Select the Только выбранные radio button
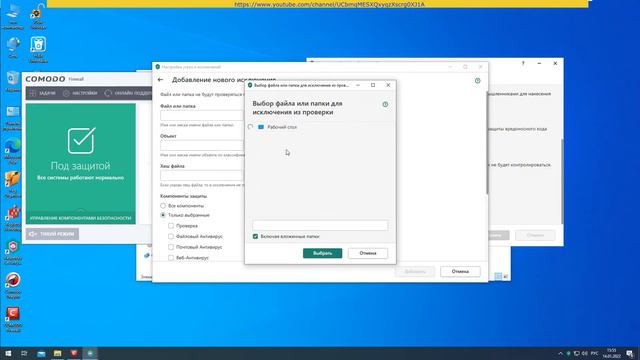The image size is (640, 360). click(163, 215)
